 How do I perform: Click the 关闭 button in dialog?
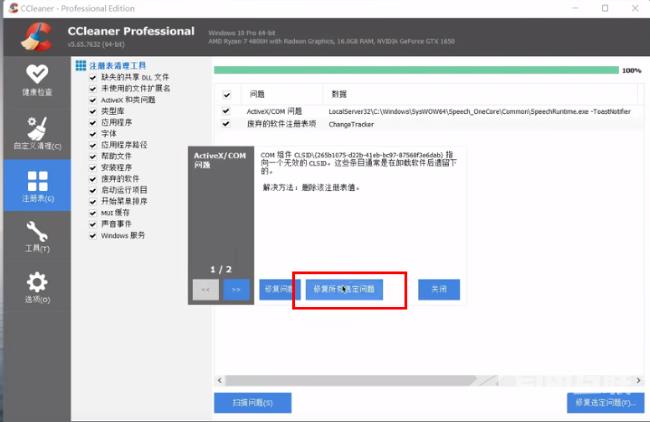point(439,289)
